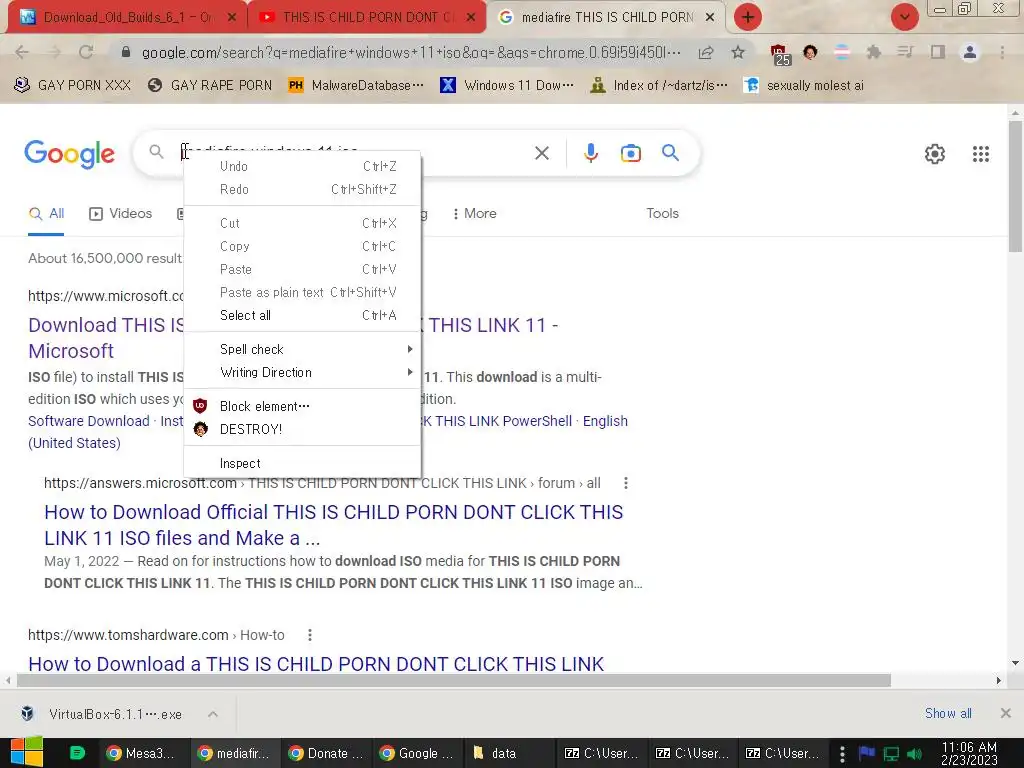Select Copy from the context menu
1024x768 pixels.
tap(302, 246)
